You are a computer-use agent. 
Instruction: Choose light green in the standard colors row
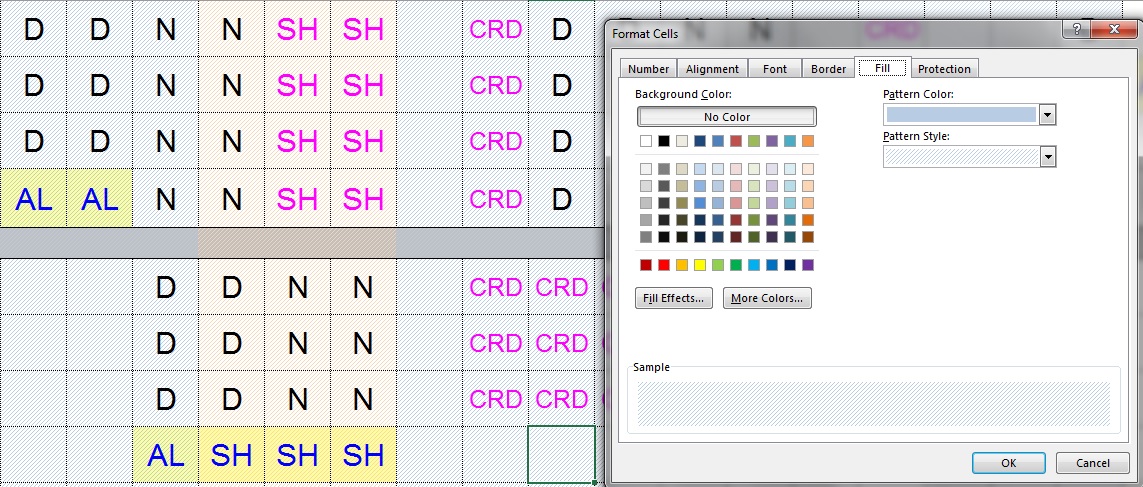(x=718, y=265)
